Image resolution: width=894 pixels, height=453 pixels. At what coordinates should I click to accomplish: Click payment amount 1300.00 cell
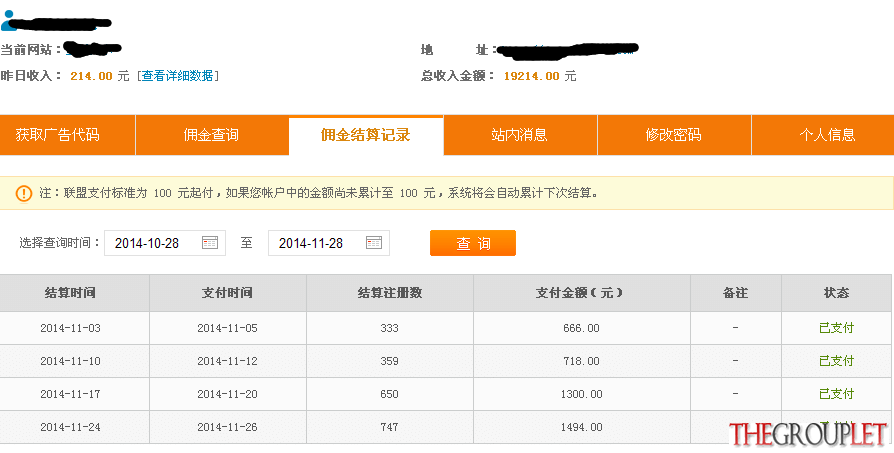582,394
